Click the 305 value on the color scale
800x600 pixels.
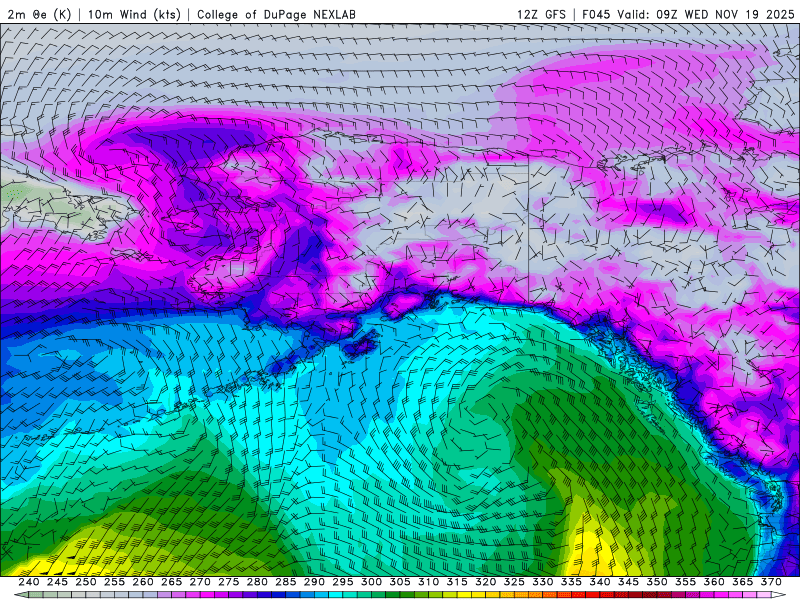400,582
